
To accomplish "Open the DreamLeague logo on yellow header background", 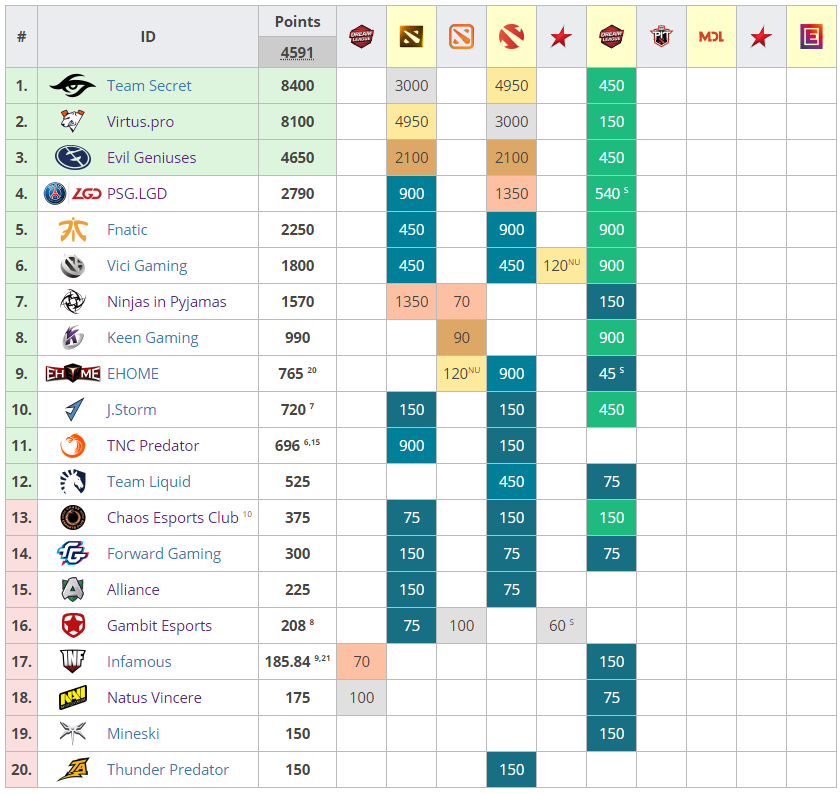I will point(611,36).
